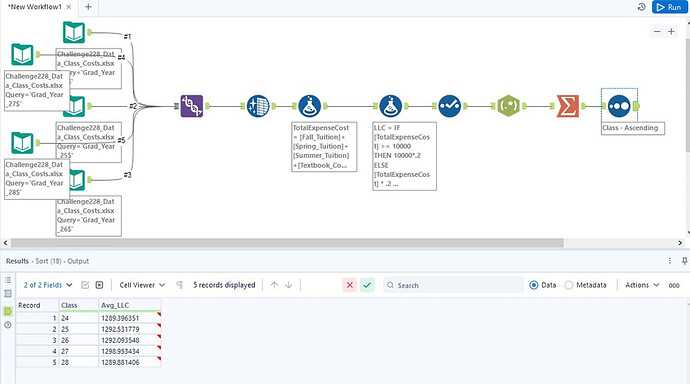Viewport: 690px width, 384px height.
Task: Click the 'Class - Ascending' annotation
Action: point(633,128)
